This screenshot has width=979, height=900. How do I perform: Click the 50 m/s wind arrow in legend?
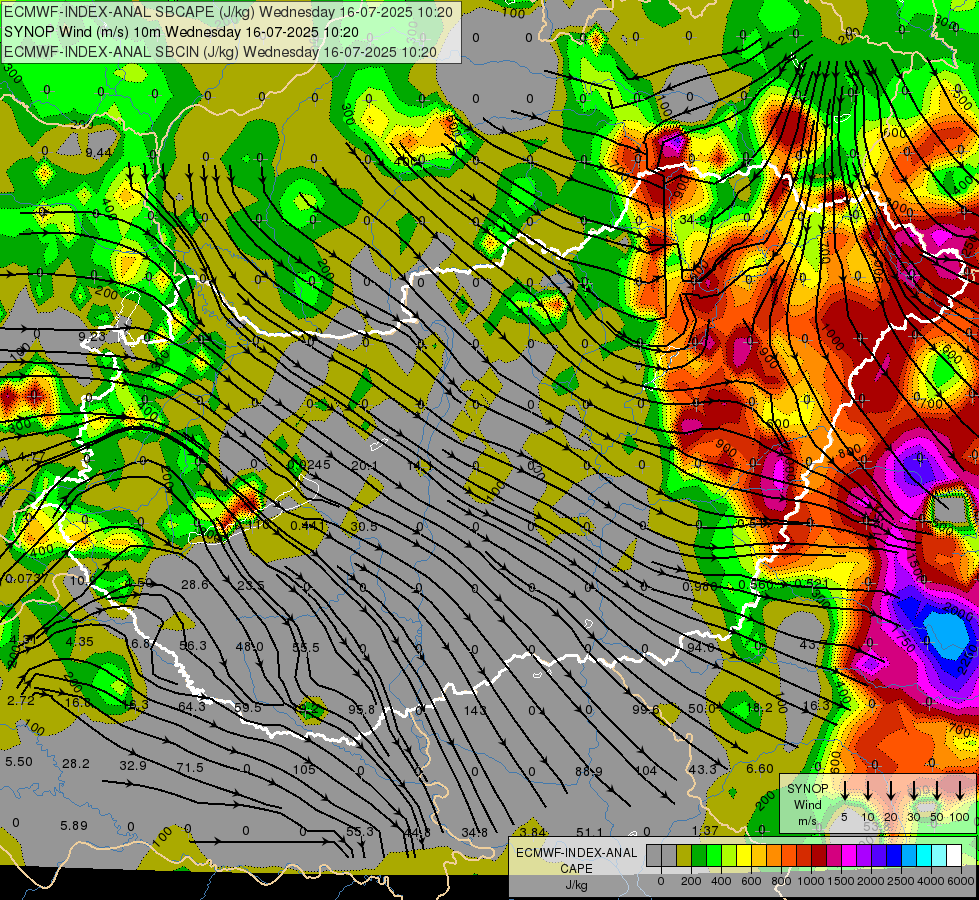pos(937,790)
